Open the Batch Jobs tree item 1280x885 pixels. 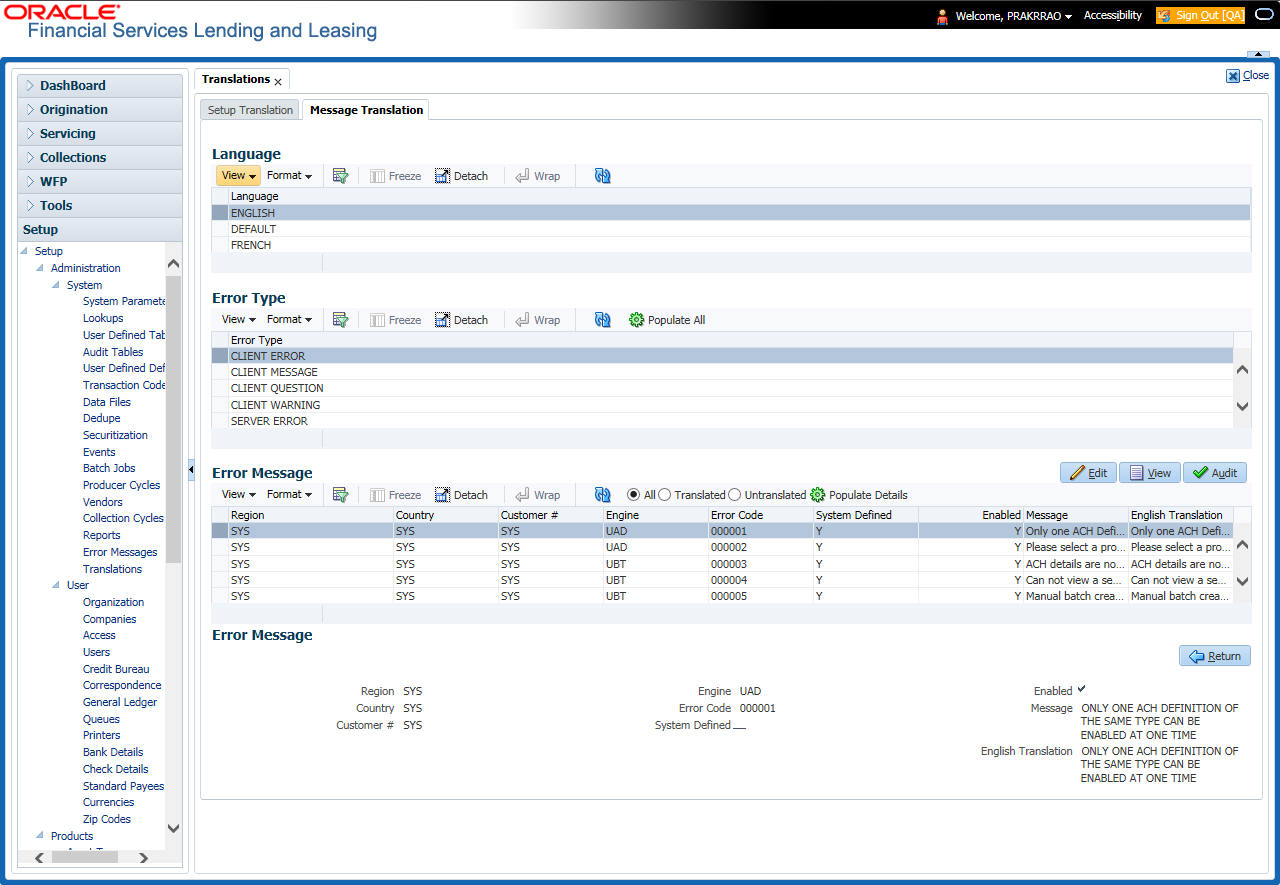(109, 468)
